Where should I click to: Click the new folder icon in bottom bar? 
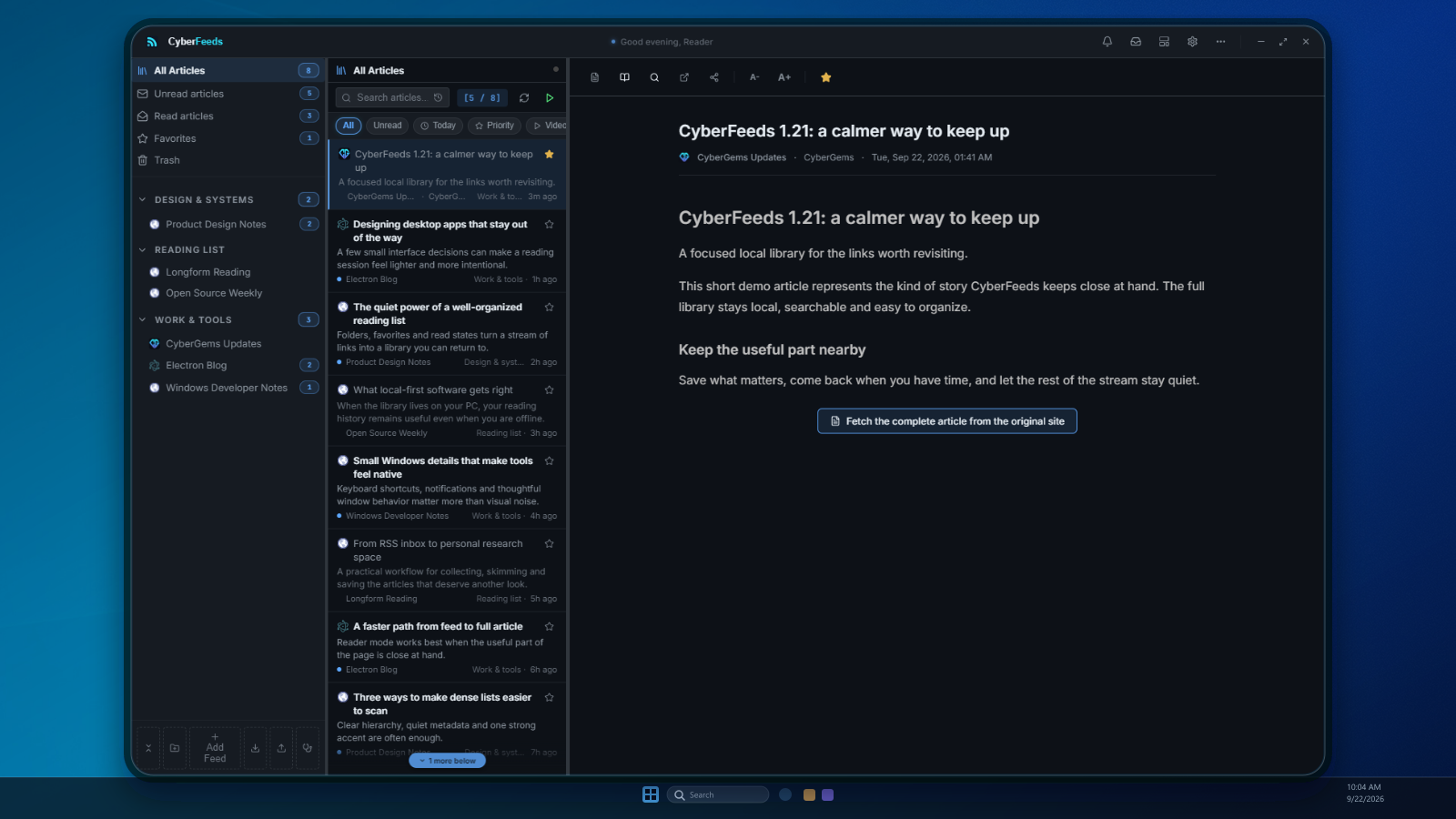click(x=175, y=748)
